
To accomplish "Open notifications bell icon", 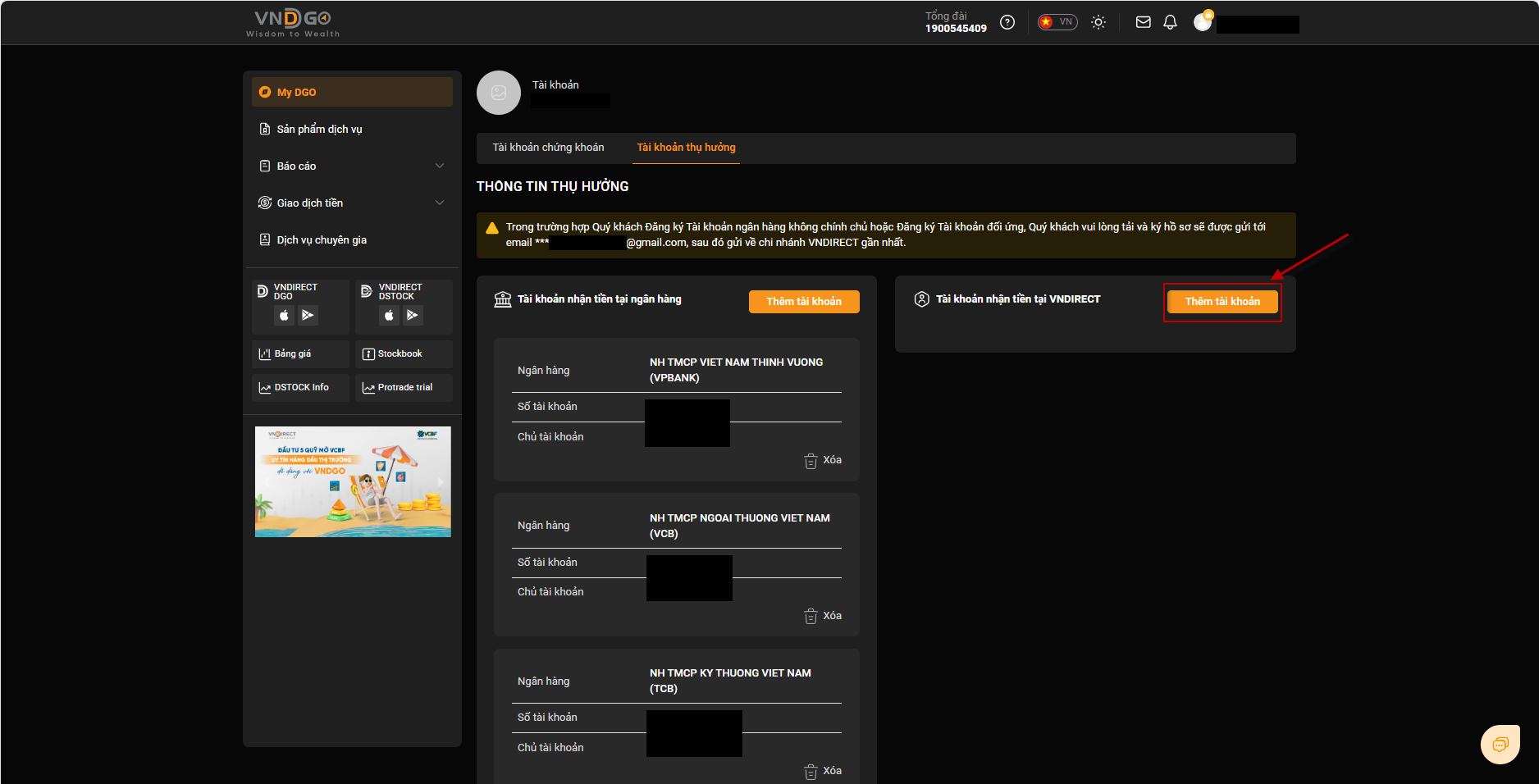I will coord(1170,22).
